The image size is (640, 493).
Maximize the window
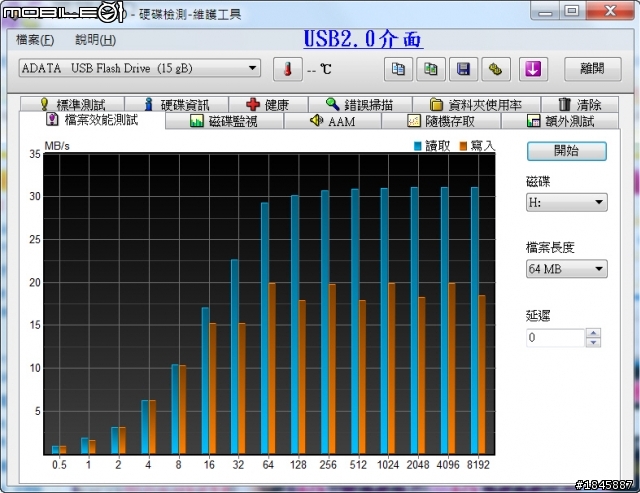(572, 11)
